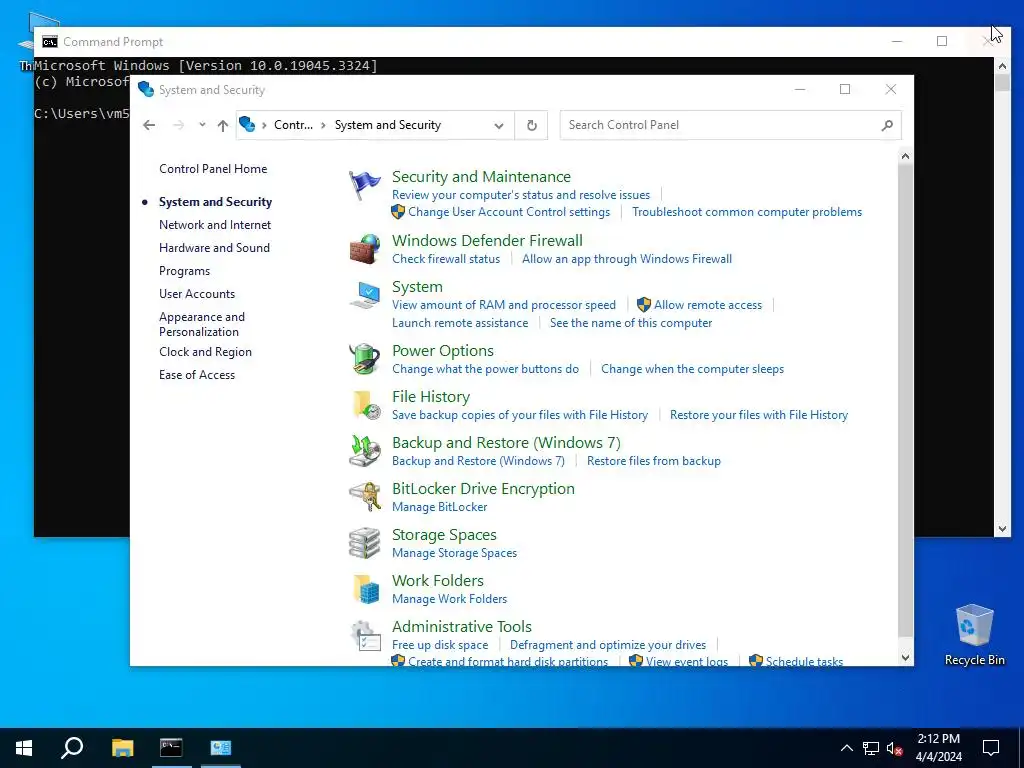1024x768 pixels.
Task: Click Command Prompt scrollbar down arrow
Action: 1002,529
